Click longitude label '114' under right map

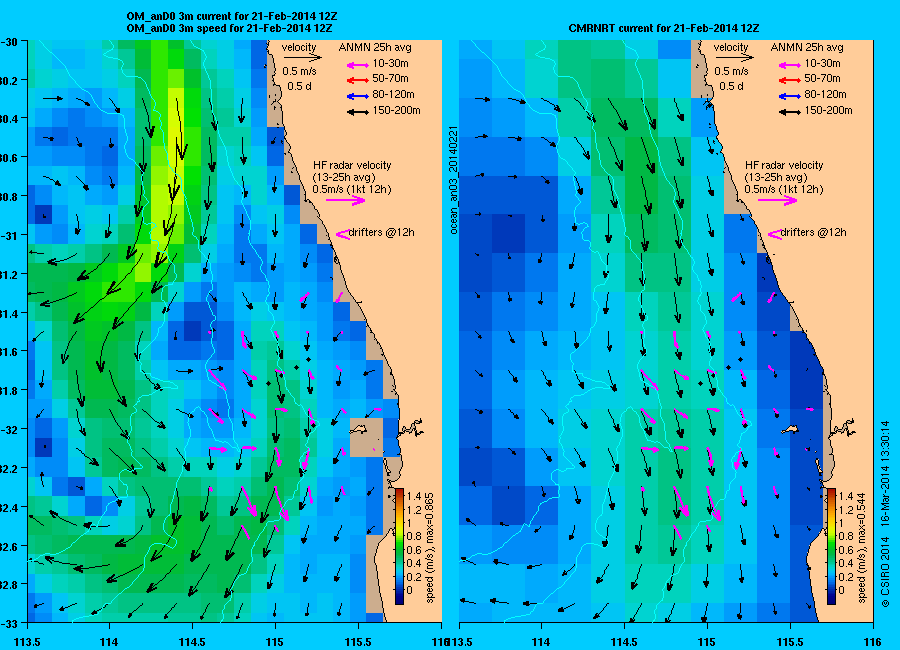(x=541, y=642)
